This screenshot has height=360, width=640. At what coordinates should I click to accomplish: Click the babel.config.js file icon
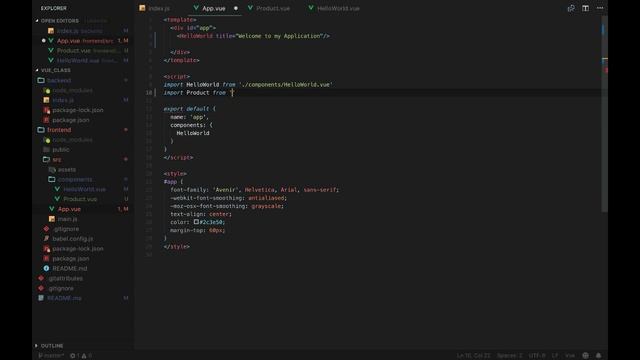[46, 238]
